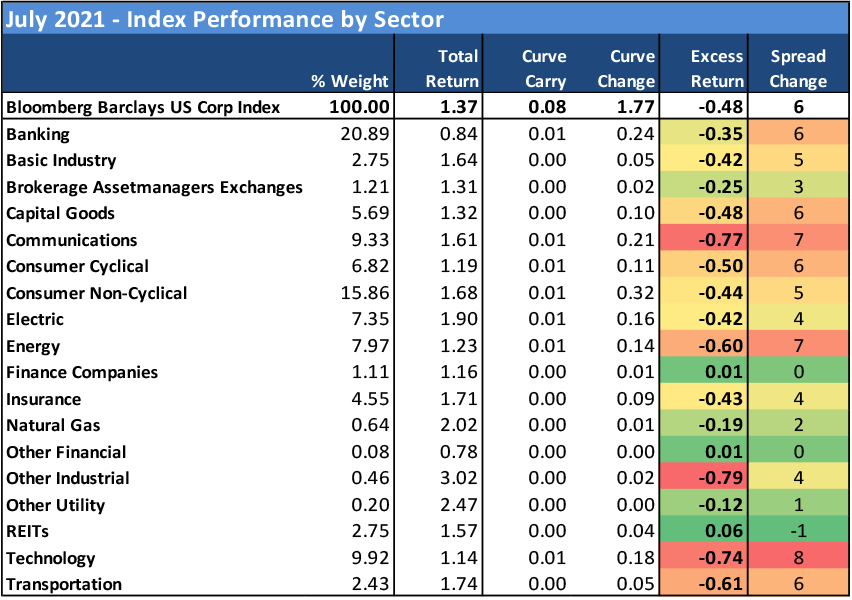This screenshot has width=852, height=600.
Task: Select the Communications sector name
Action: [71, 240]
